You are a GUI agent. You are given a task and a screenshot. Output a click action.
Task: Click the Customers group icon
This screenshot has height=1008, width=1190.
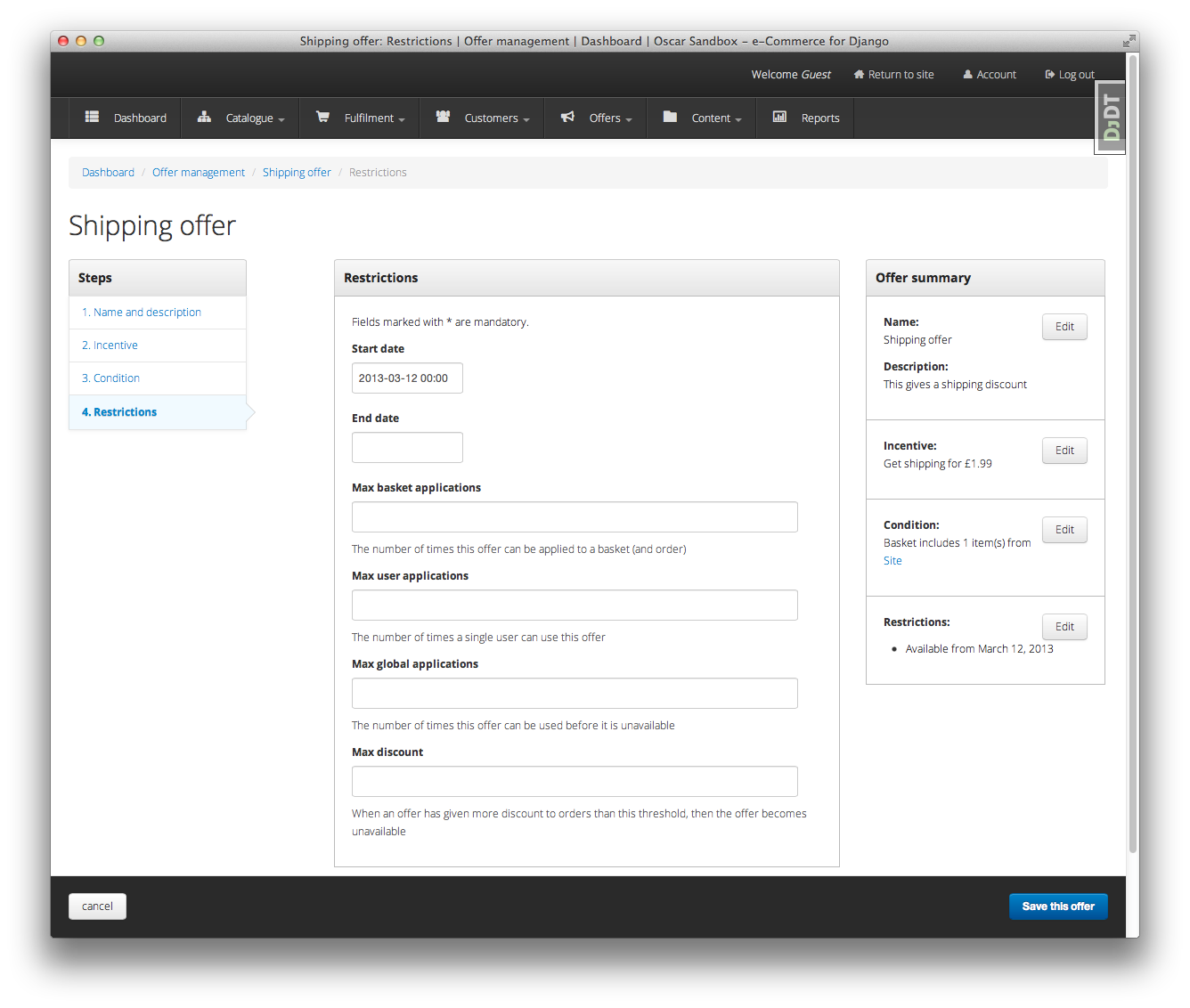[443, 117]
